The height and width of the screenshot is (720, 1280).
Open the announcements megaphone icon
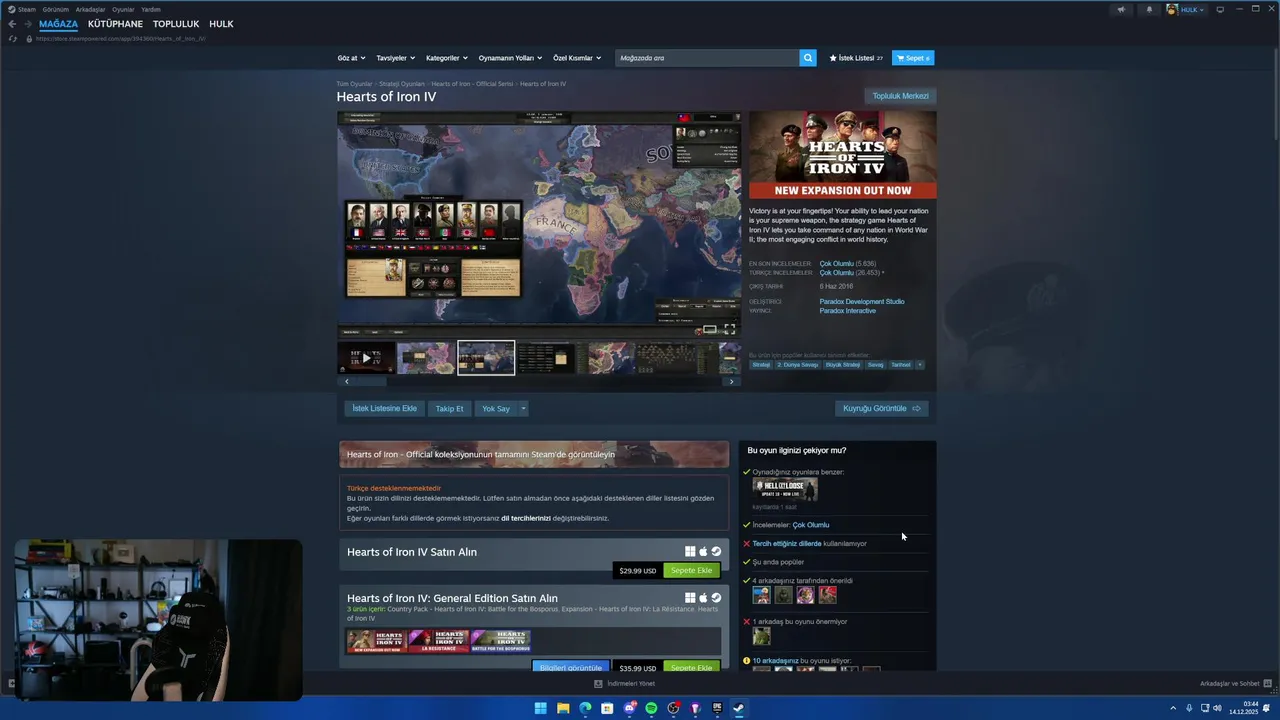click(x=1121, y=9)
